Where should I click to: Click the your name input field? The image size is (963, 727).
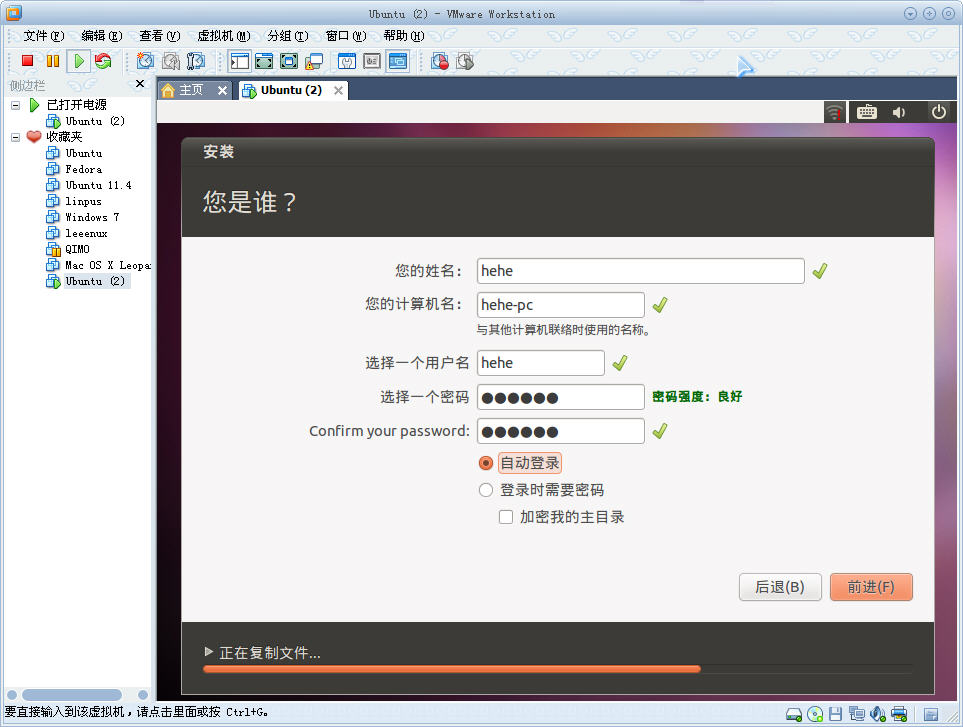point(641,271)
